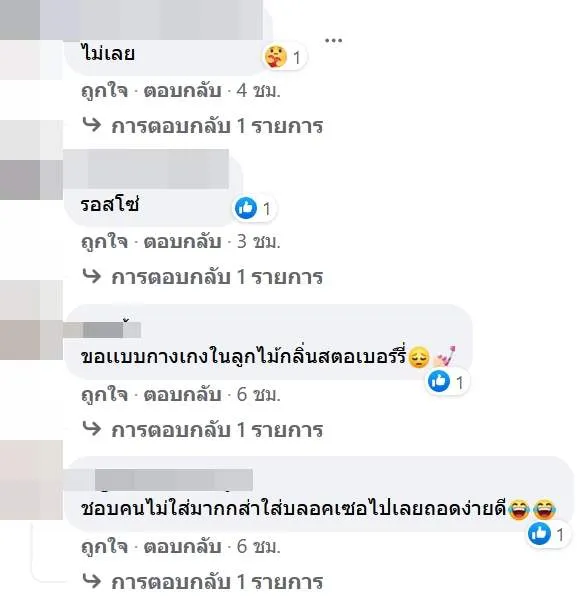577x599 pixels.
Task: Reply to สตอเบอรรี่ comment via ตอบกลับ
Action: tap(183, 395)
